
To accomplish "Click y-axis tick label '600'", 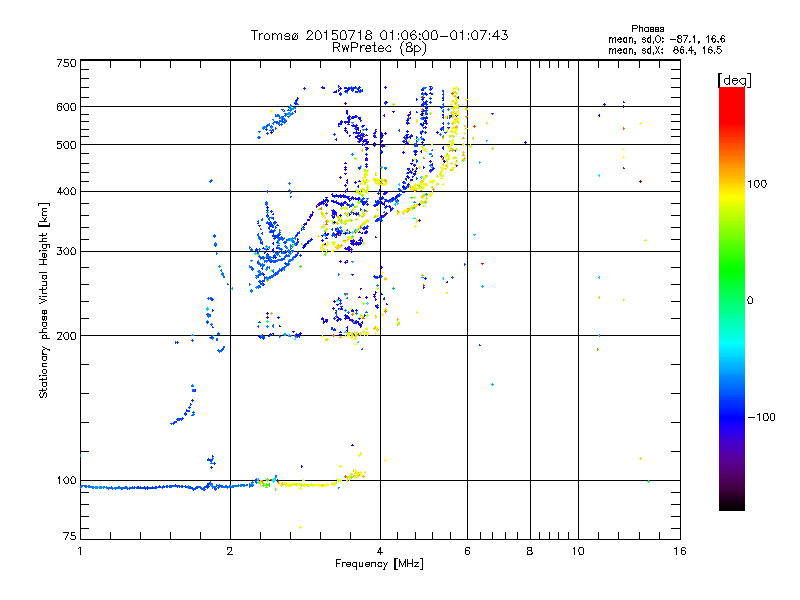I will click(67, 107).
